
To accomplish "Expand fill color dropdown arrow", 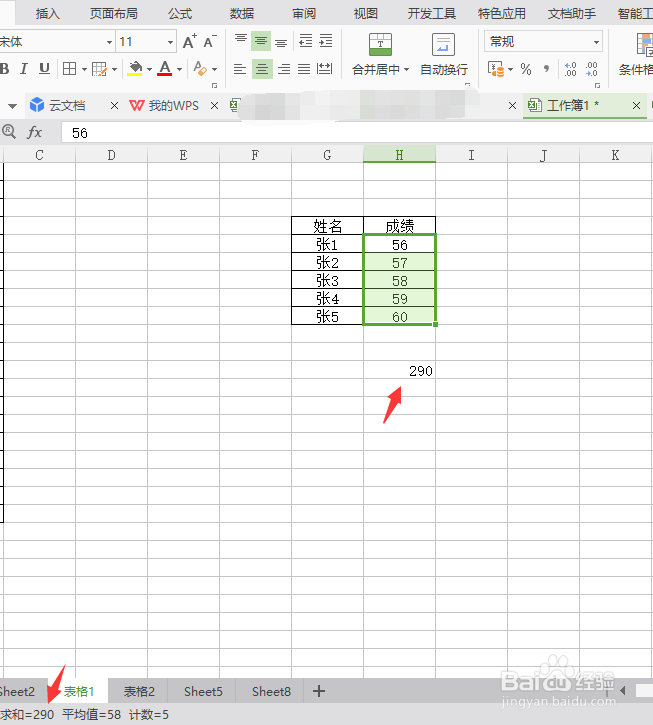I will (x=149, y=69).
